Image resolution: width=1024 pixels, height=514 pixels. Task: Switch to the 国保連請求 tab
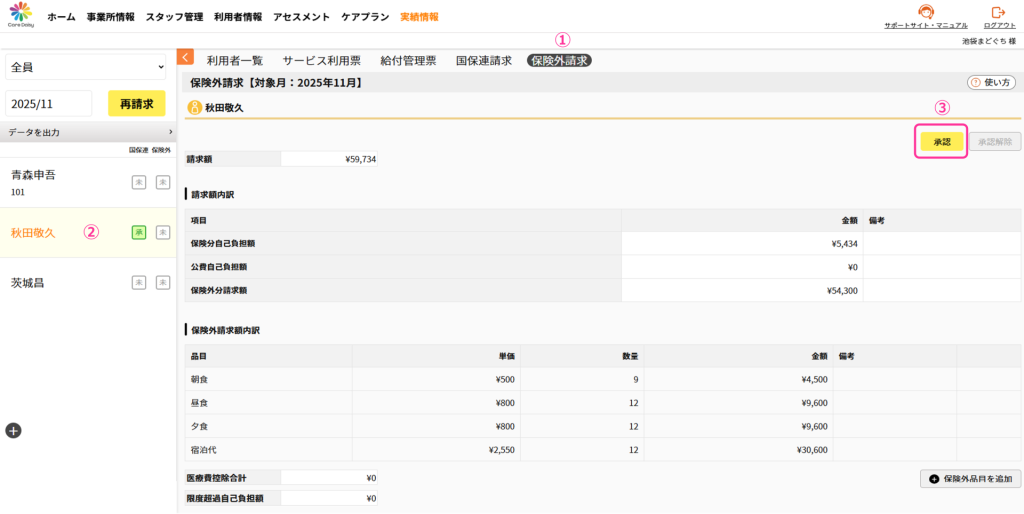pyautogui.click(x=483, y=61)
